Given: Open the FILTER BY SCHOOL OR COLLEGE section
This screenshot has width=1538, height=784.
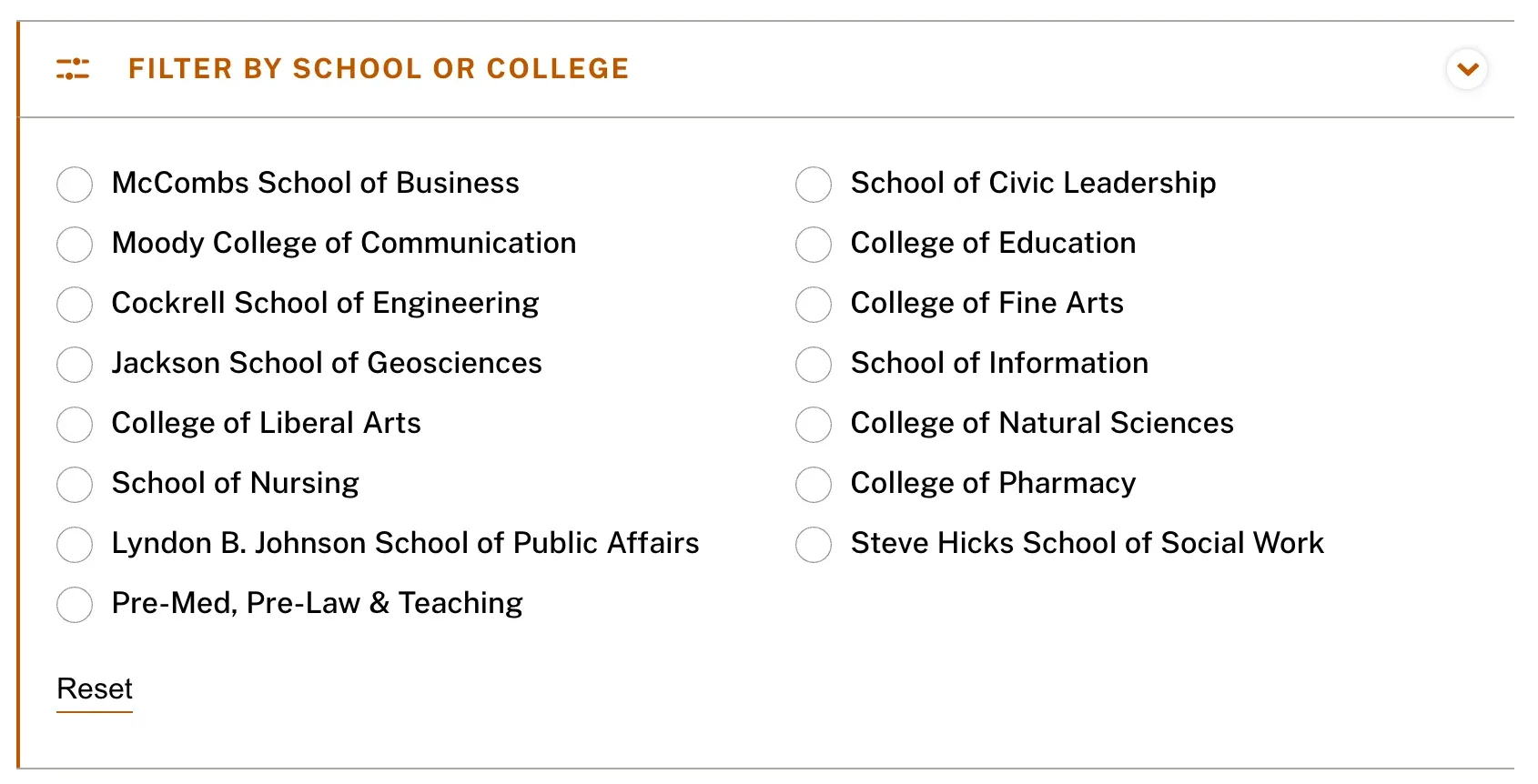Looking at the screenshot, I should [x=378, y=68].
